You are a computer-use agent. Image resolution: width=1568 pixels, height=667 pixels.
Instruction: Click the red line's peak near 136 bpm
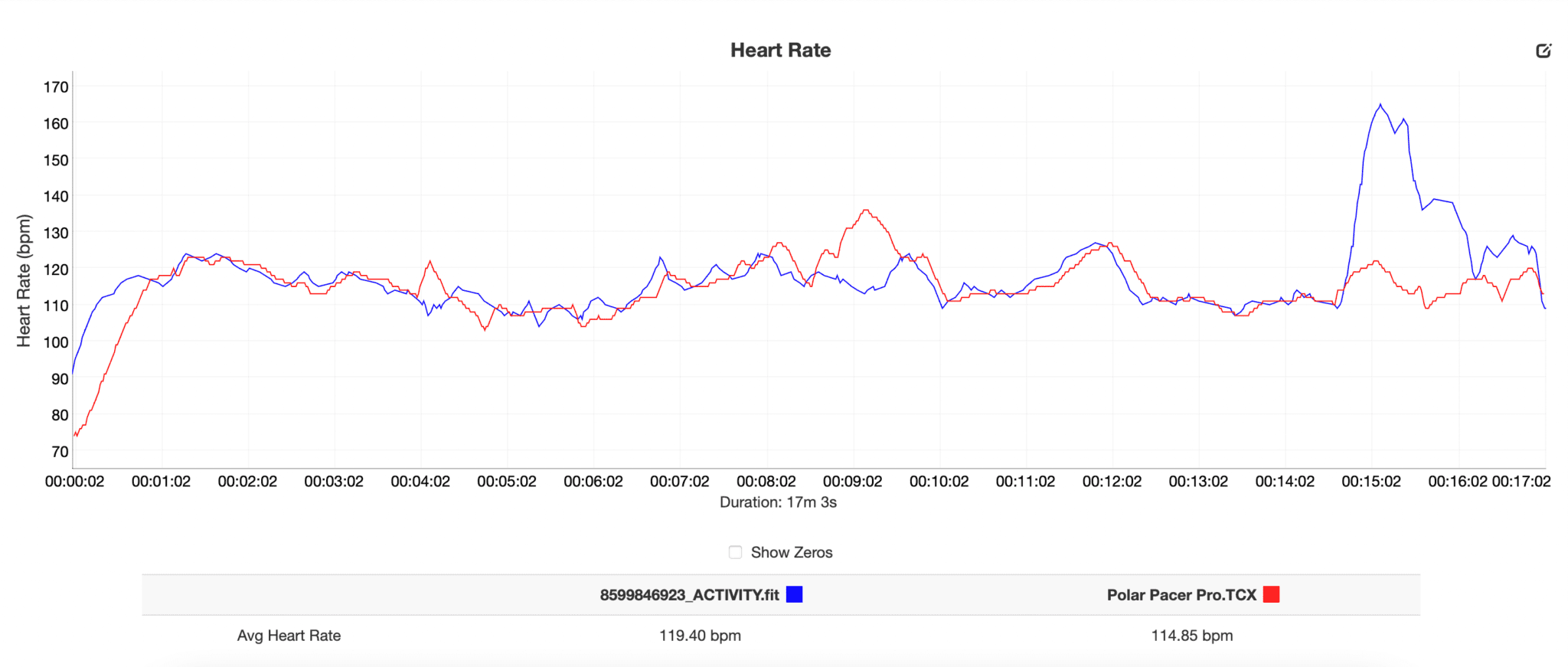pyautogui.click(x=865, y=211)
